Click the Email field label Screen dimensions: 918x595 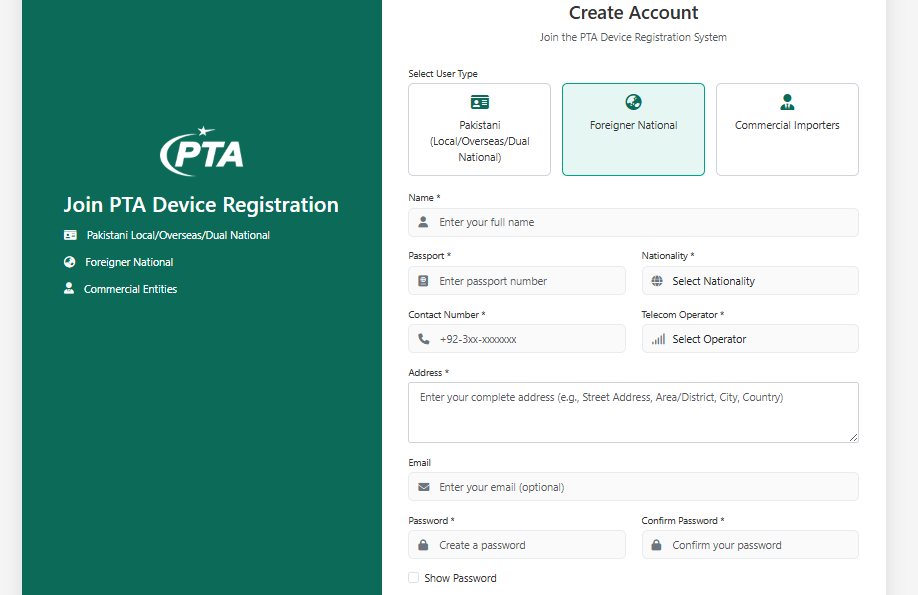coord(419,463)
